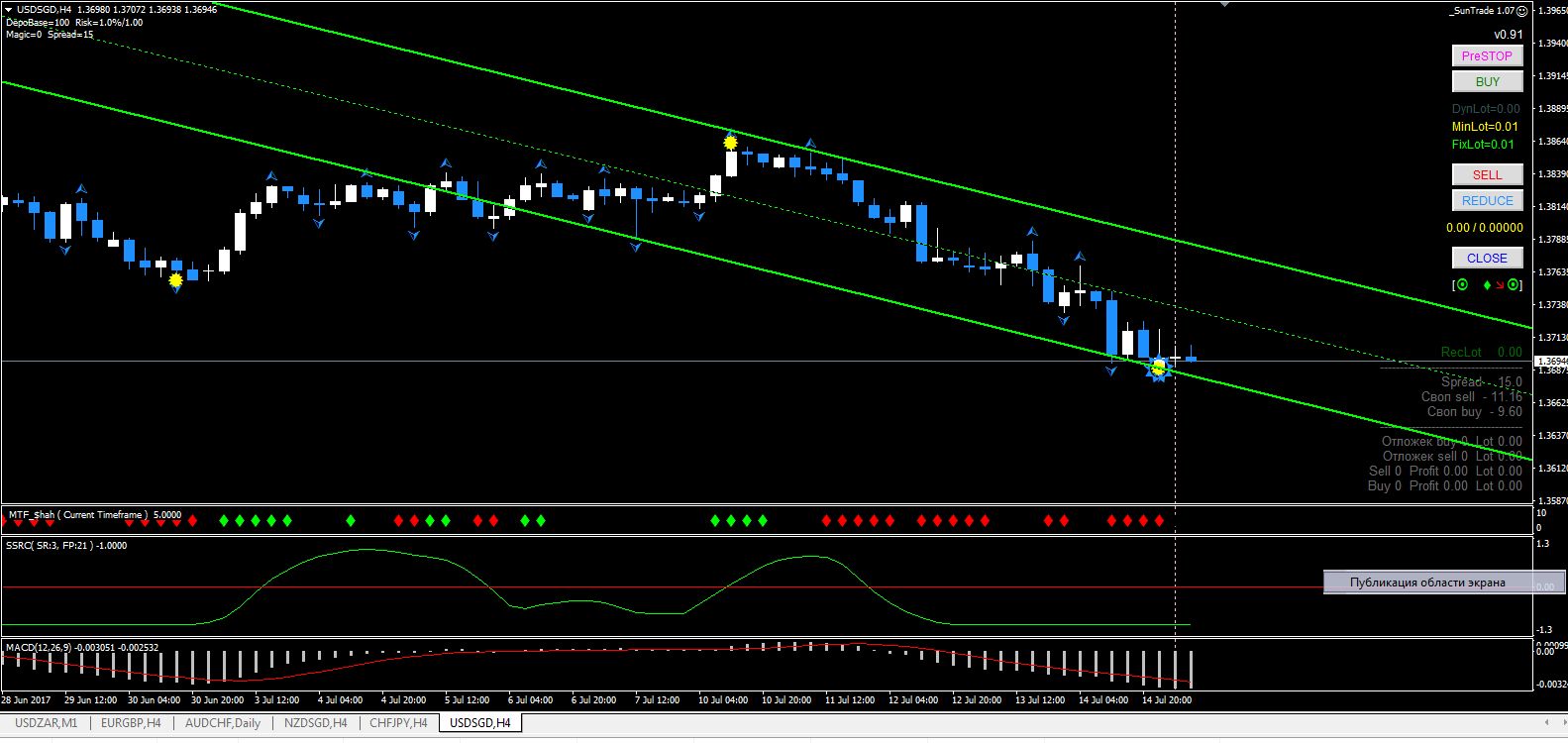Open the AUDCHF,Daily chart tab

pos(223,723)
